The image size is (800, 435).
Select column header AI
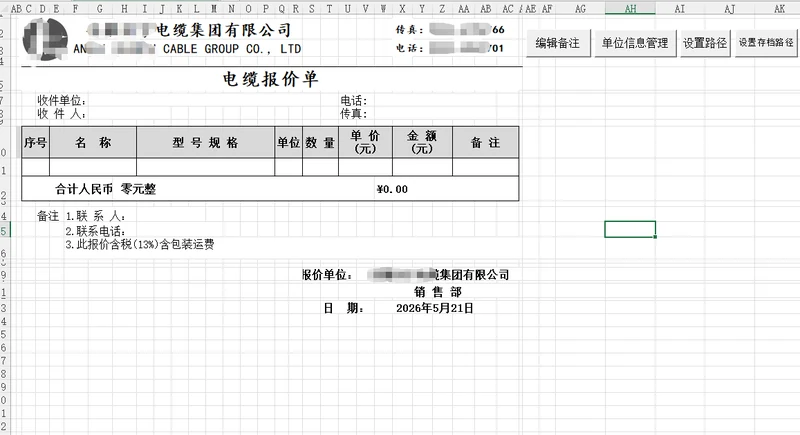(680, 9)
